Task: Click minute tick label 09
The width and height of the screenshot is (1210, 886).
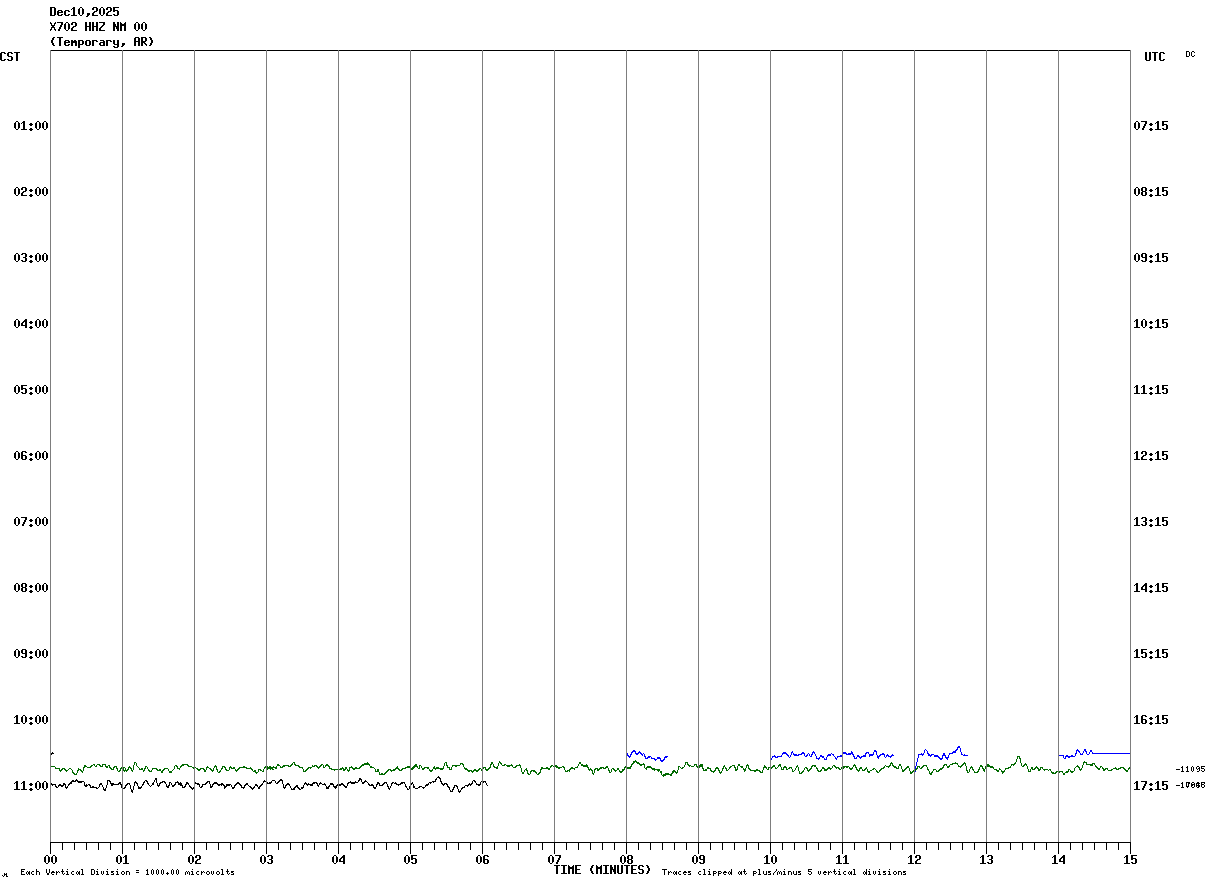Action: tap(698, 859)
